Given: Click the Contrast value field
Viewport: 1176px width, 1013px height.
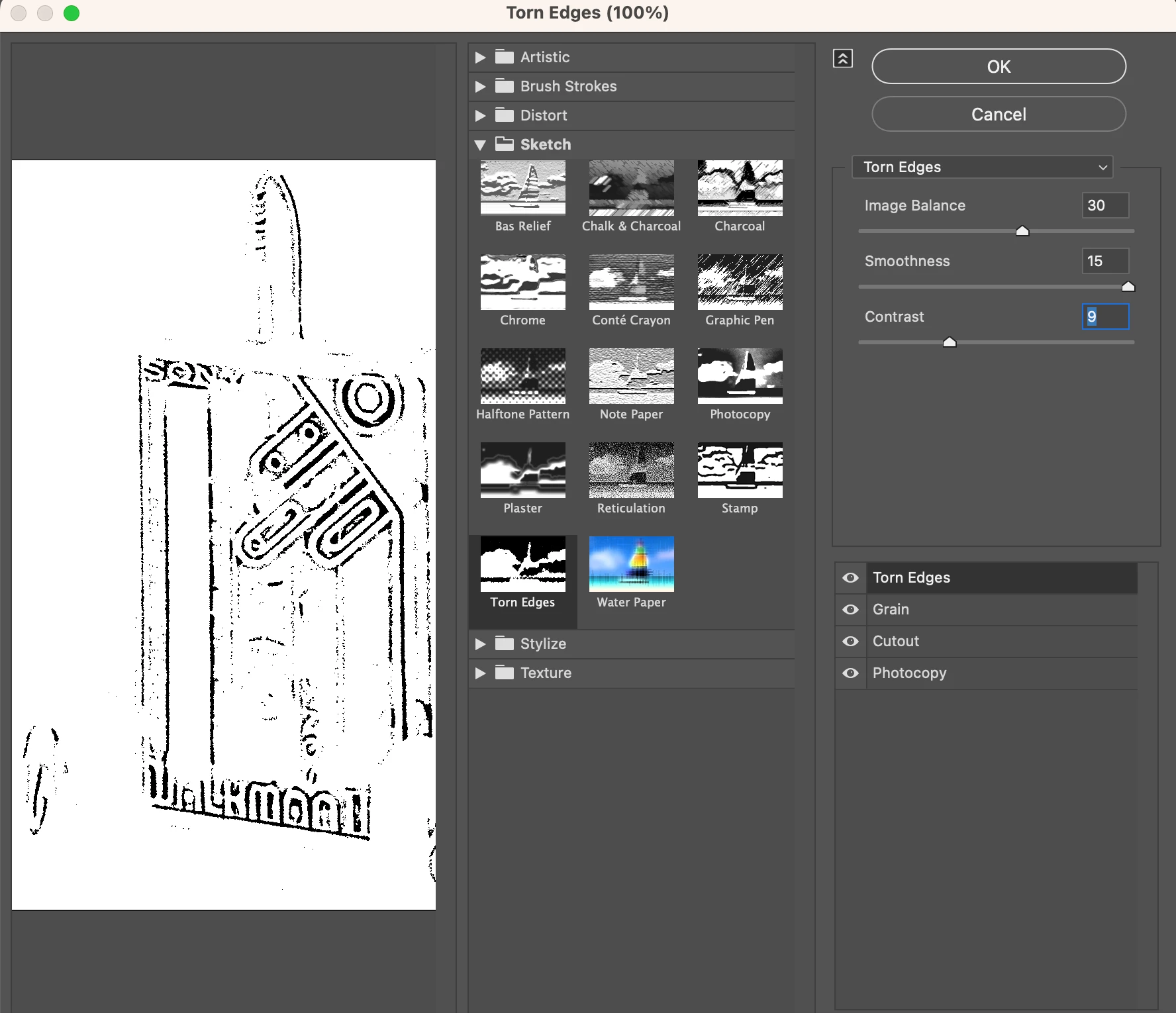Looking at the screenshot, I should pyautogui.click(x=1106, y=316).
